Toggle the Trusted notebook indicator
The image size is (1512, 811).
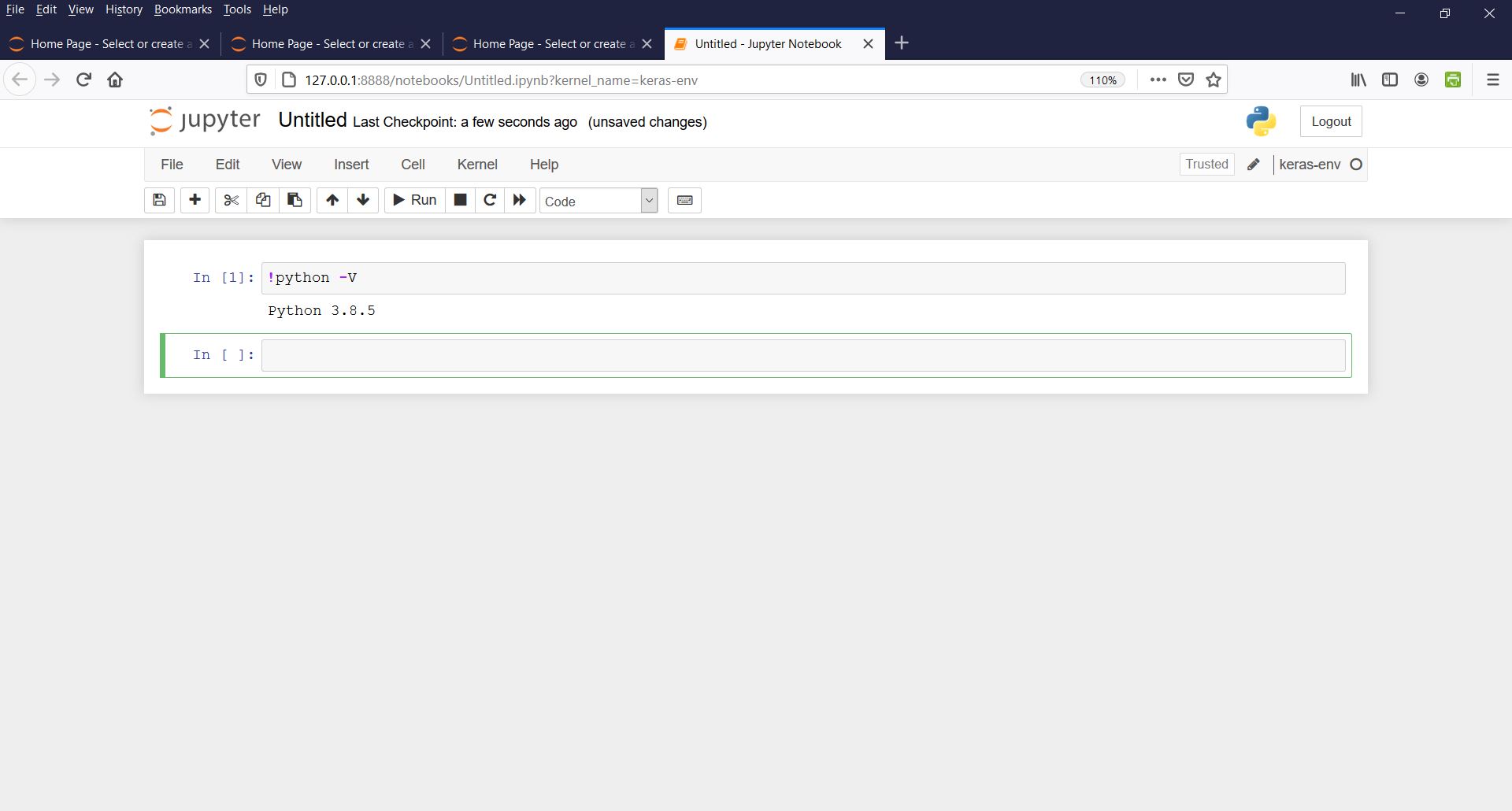pyautogui.click(x=1206, y=164)
